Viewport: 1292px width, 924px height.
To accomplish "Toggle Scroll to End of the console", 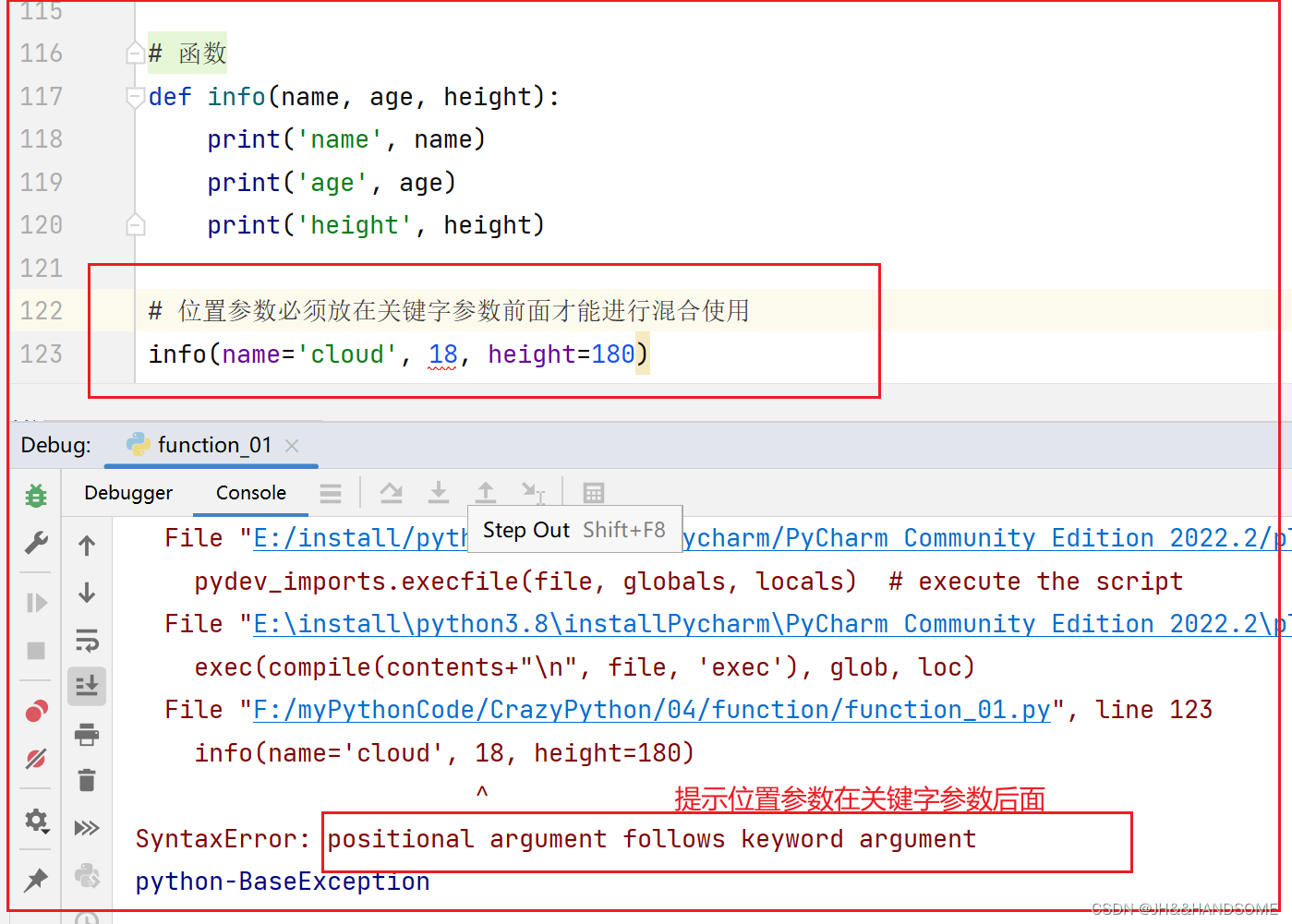I will [x=87, y=686].
